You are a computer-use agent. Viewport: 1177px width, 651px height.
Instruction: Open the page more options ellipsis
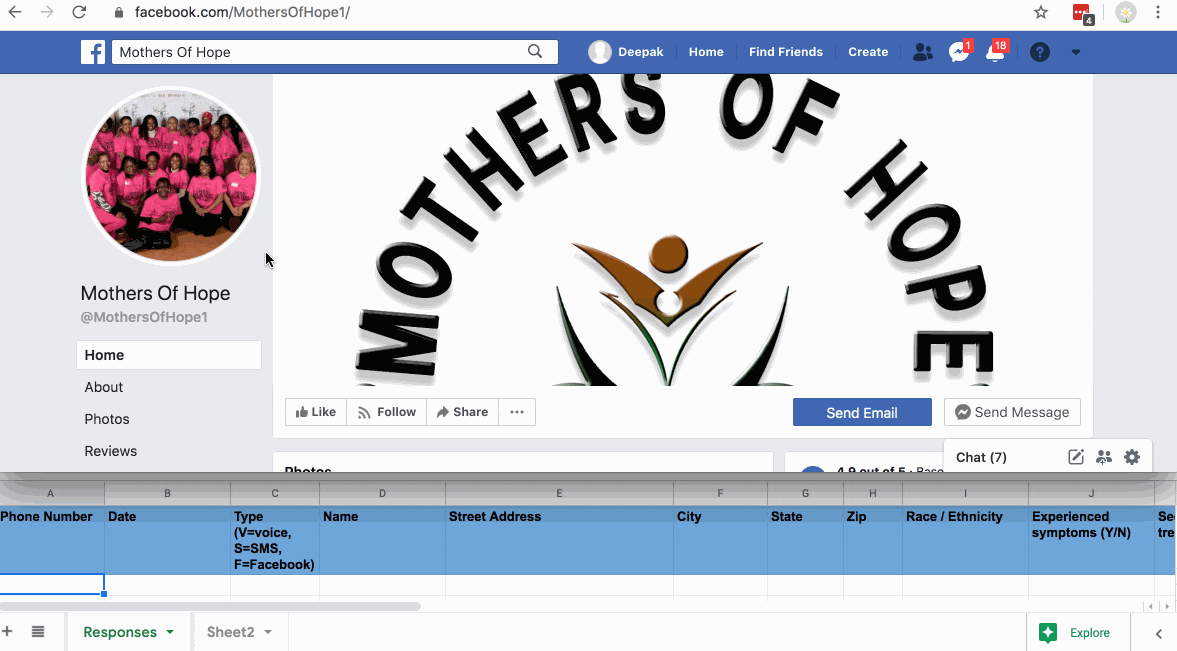point(517,411)
